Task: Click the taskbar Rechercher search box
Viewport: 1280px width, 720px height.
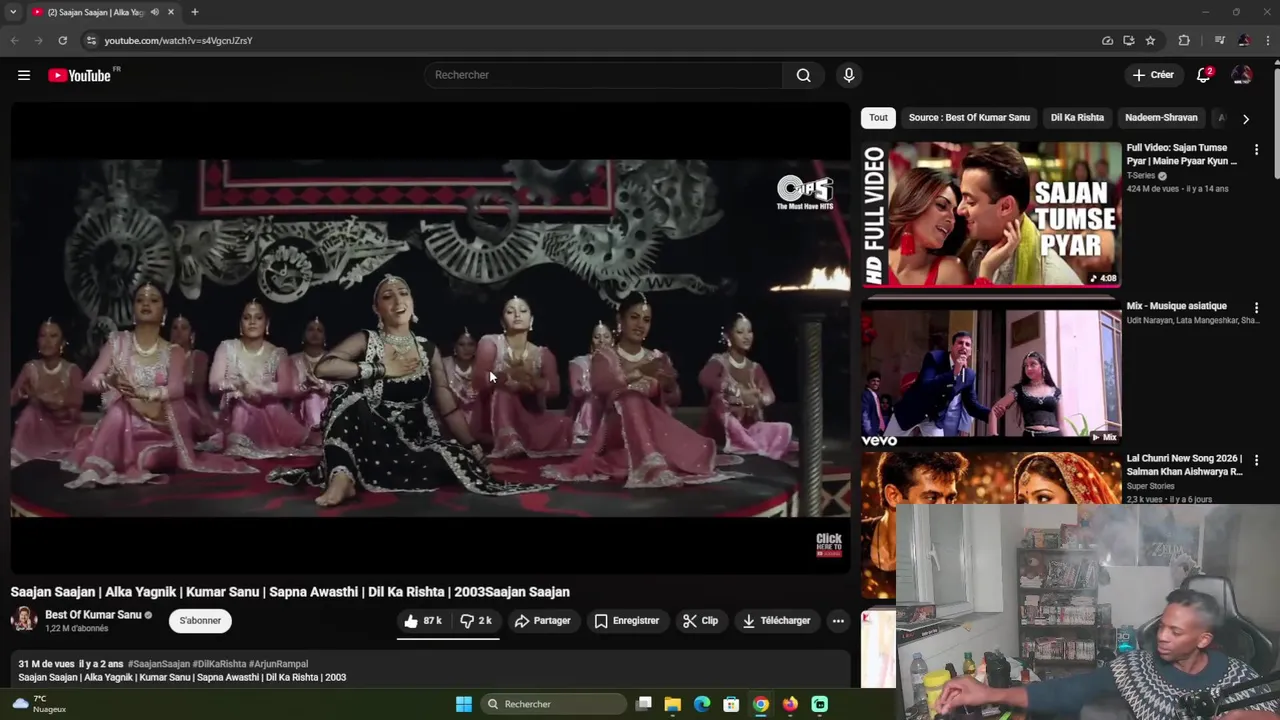Action: pos(555,704)
